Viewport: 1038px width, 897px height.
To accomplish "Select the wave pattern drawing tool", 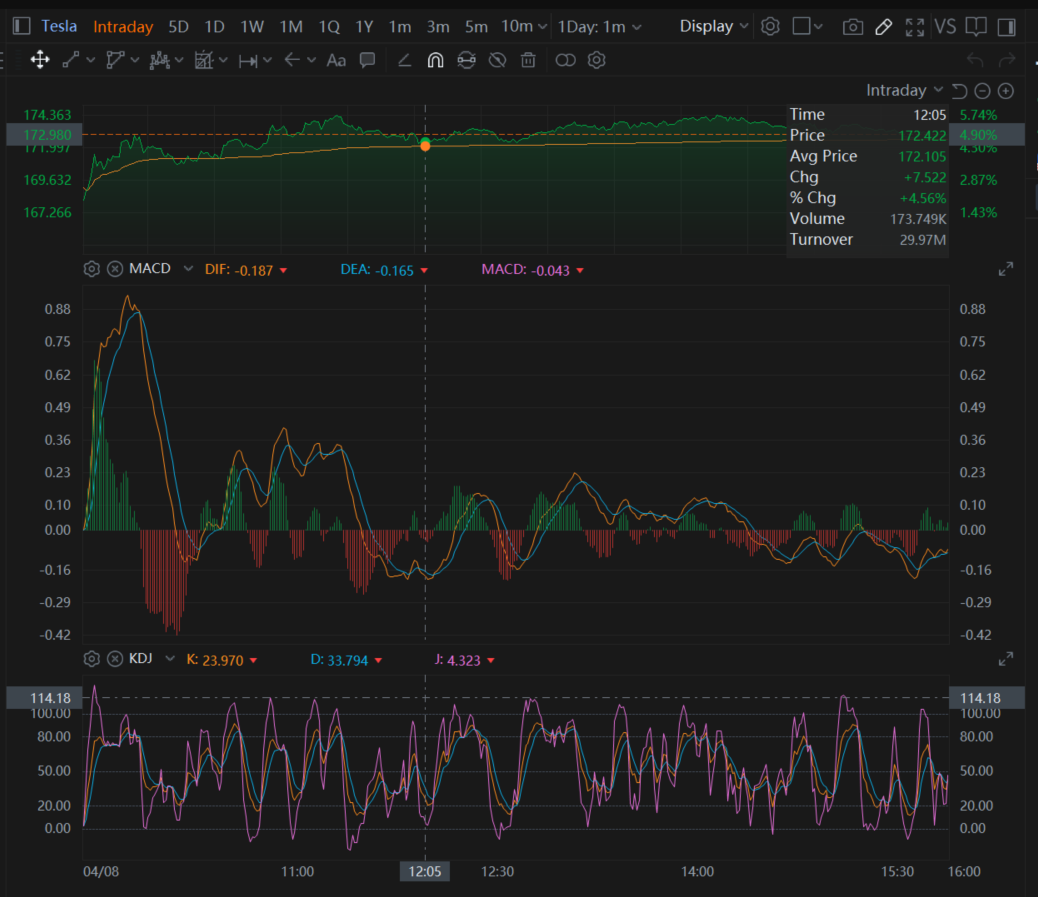I will 160,60.
